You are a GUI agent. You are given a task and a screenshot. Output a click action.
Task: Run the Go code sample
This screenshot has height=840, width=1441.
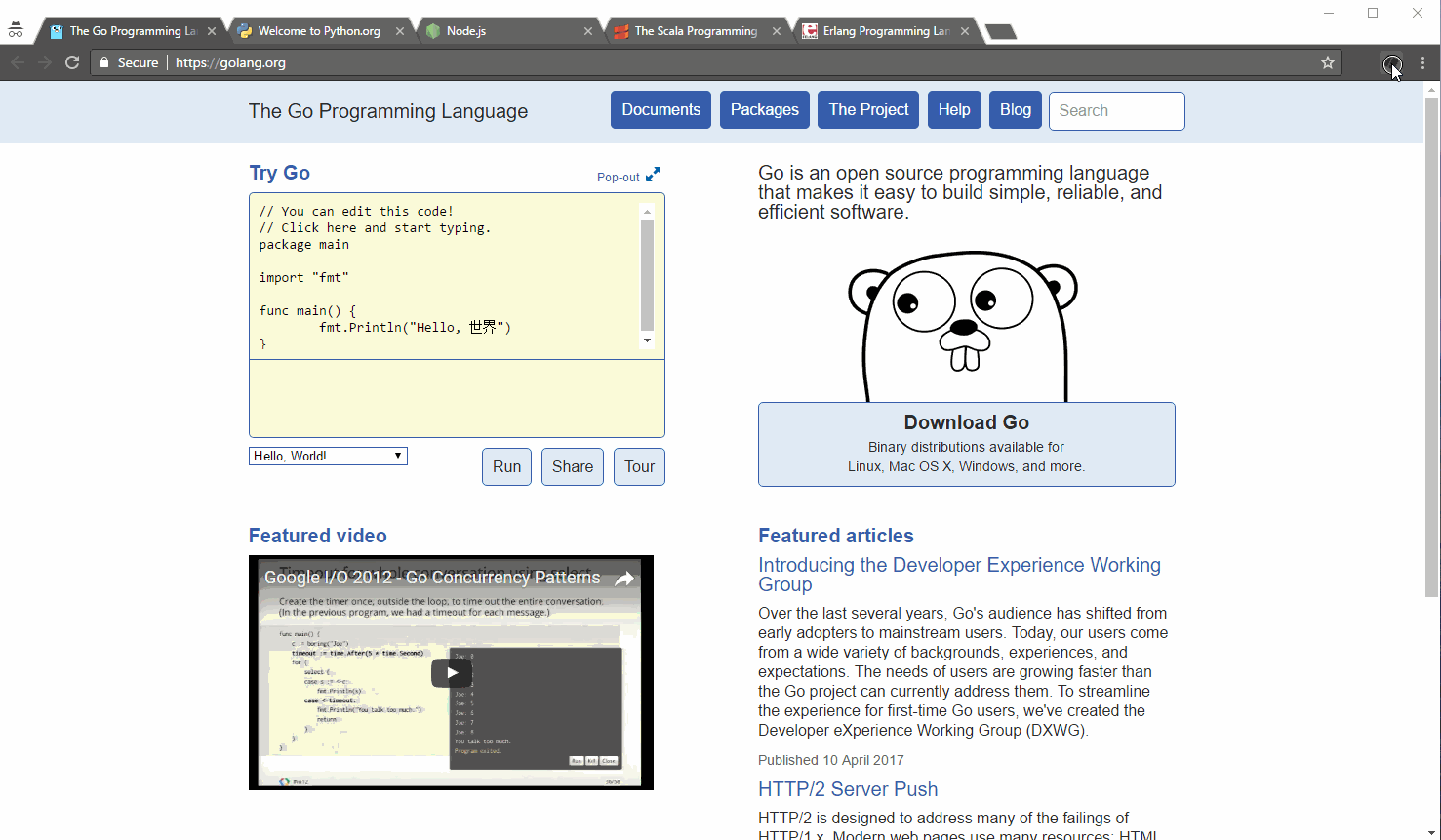[x=507, y=466]
